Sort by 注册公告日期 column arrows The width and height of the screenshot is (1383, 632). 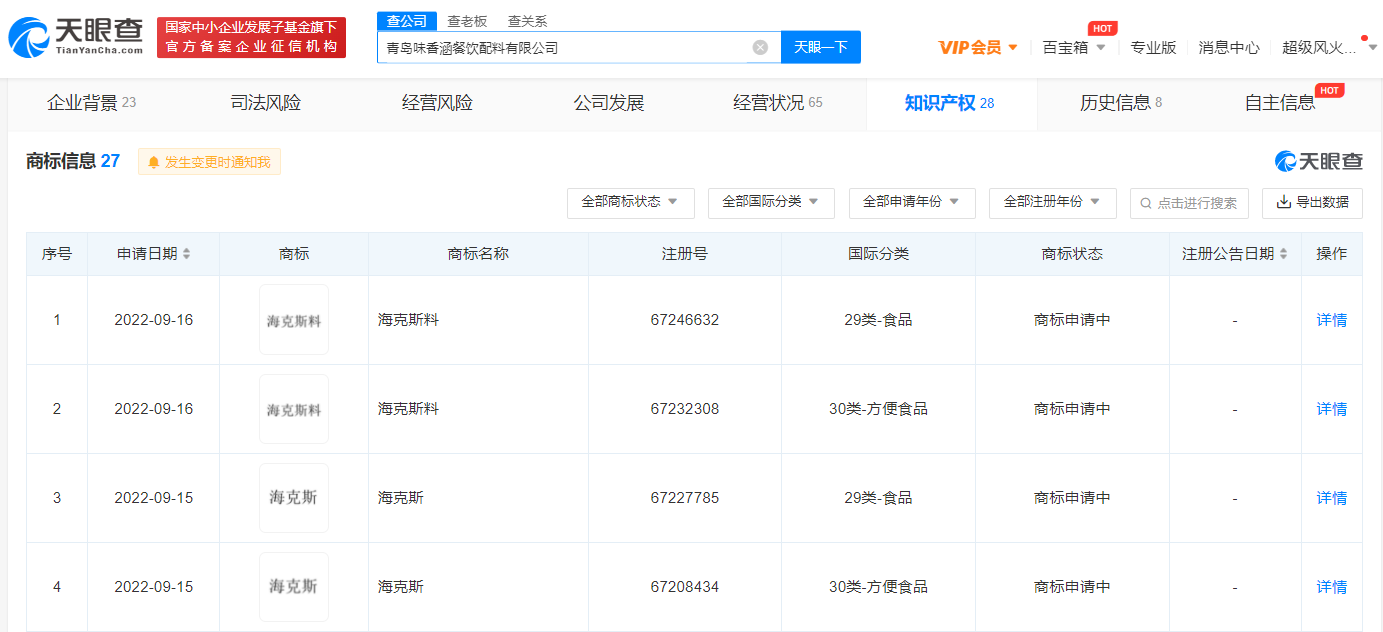(x=1283, y=254)
